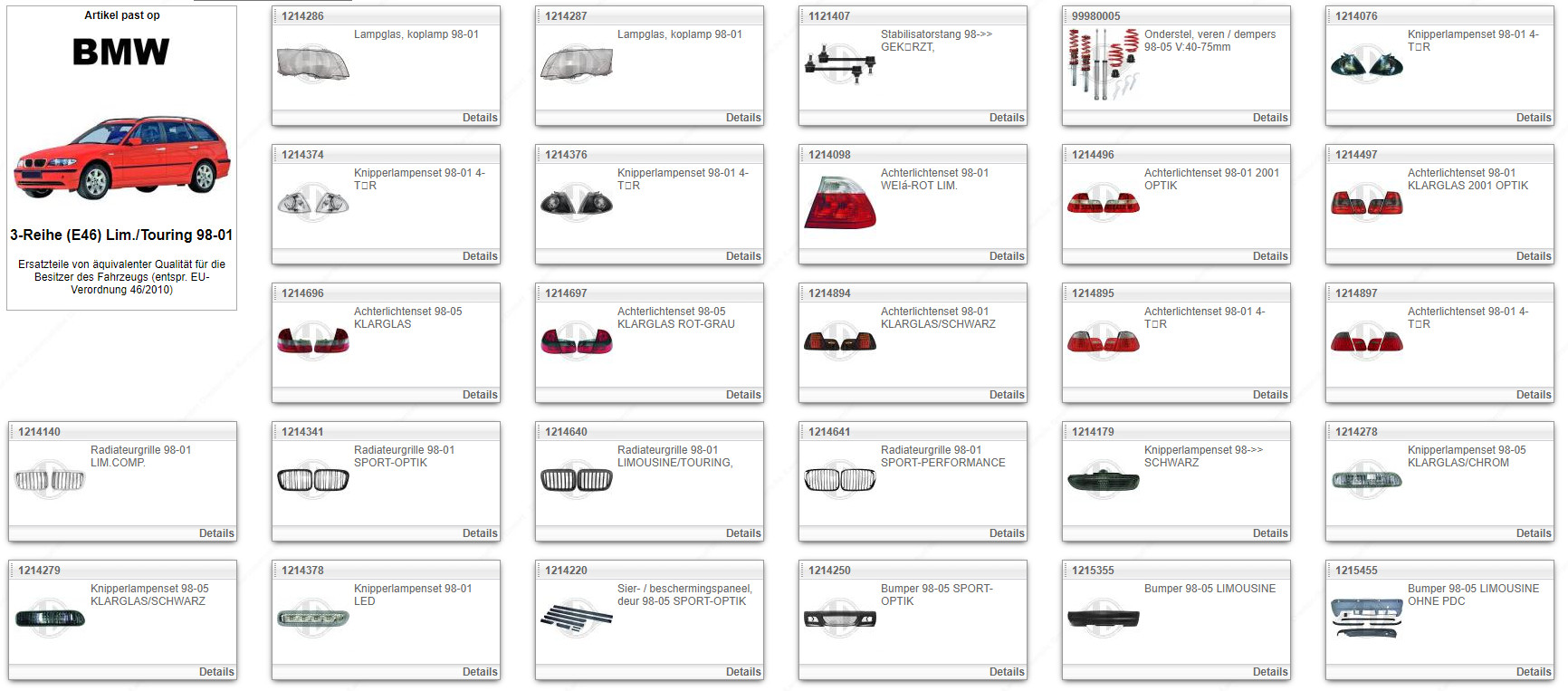Open the limousine/touring grille image for 1214640
This screenshot has width=1568, height=691.
[577, 480]
